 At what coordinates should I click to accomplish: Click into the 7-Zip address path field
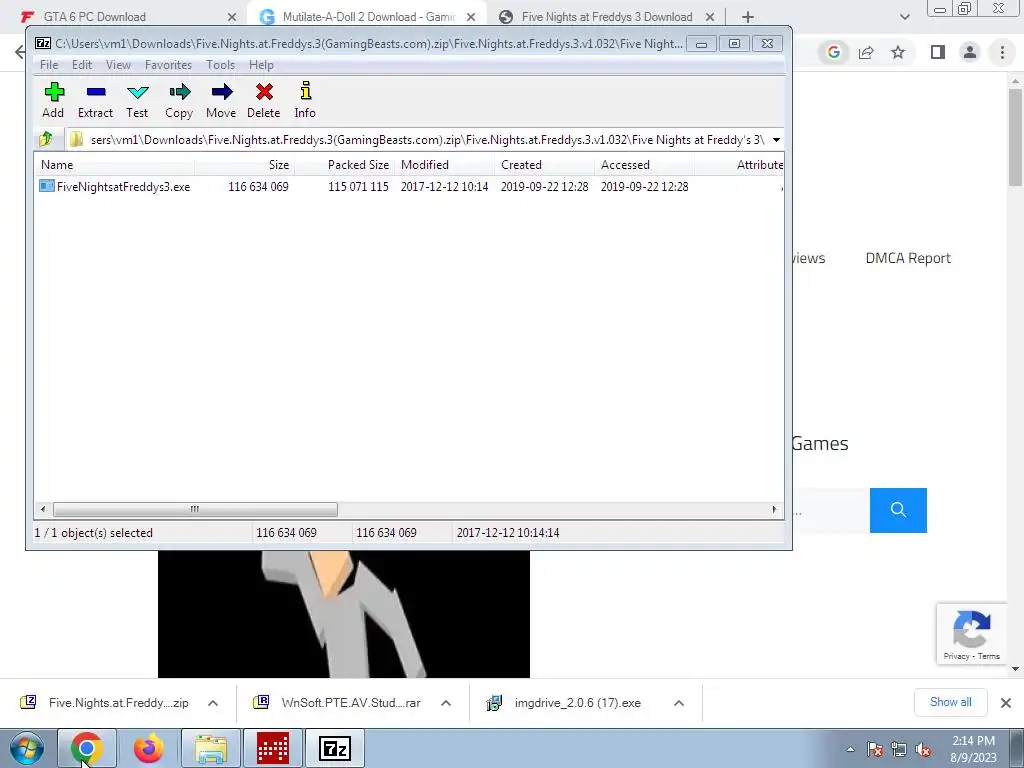tap(418, 140)
